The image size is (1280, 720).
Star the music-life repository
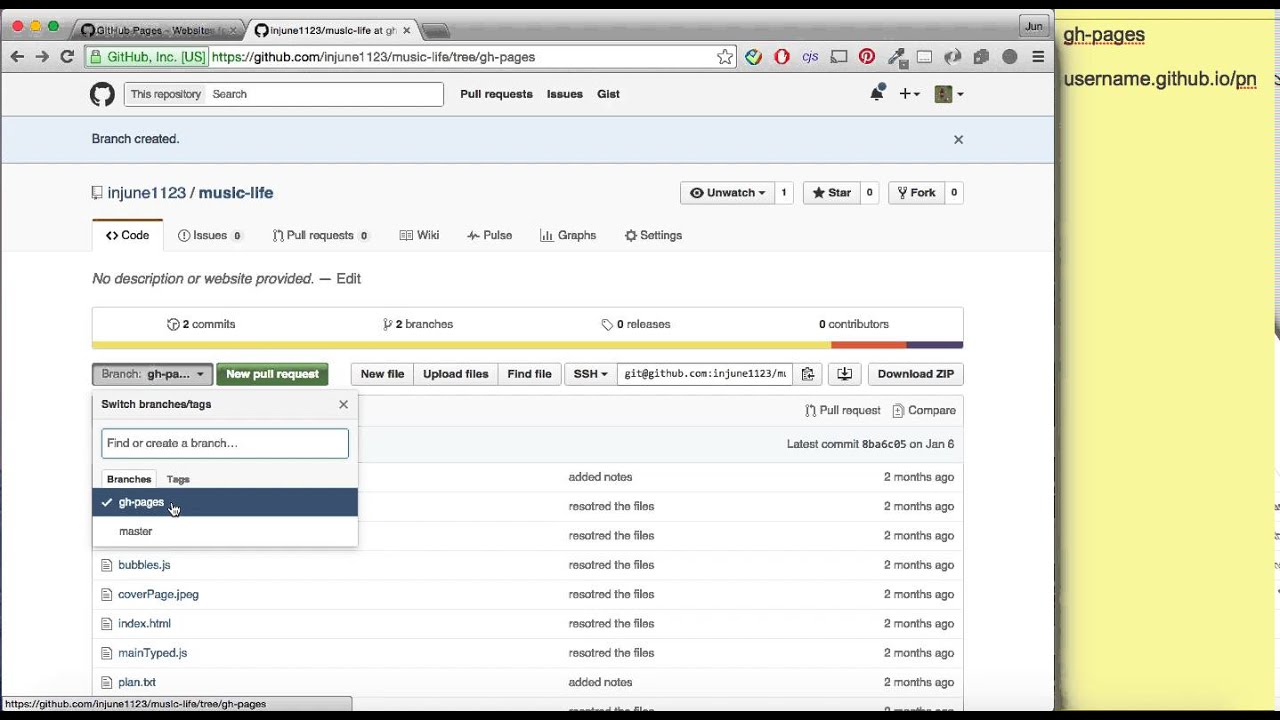pos(831,193)
